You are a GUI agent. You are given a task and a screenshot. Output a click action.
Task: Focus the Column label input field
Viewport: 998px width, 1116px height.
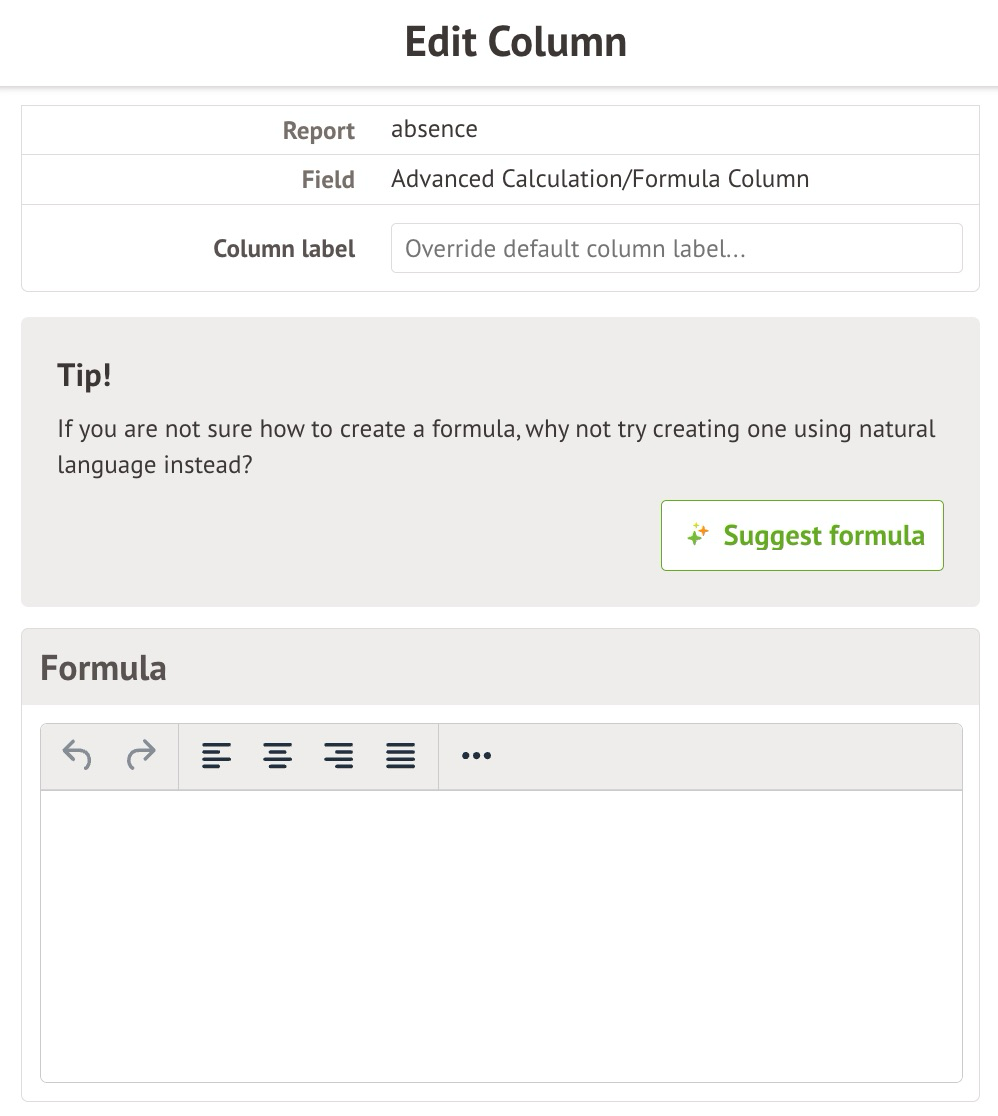tap(676, 248)
